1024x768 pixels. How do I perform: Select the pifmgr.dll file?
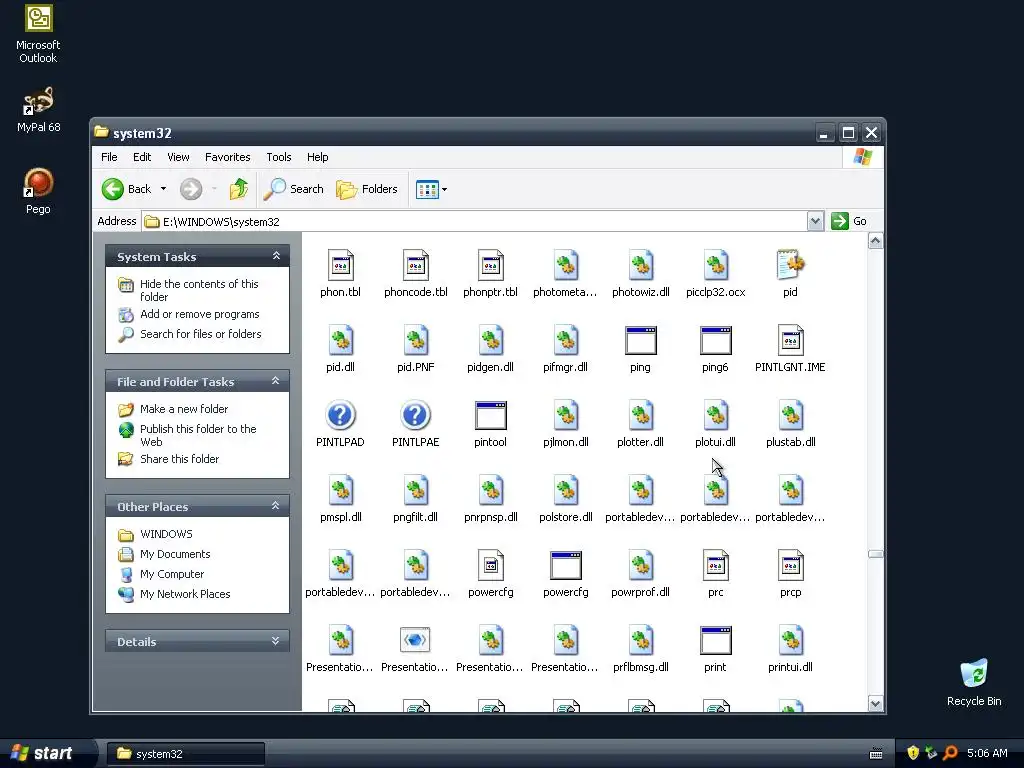(x=566, y=348)
